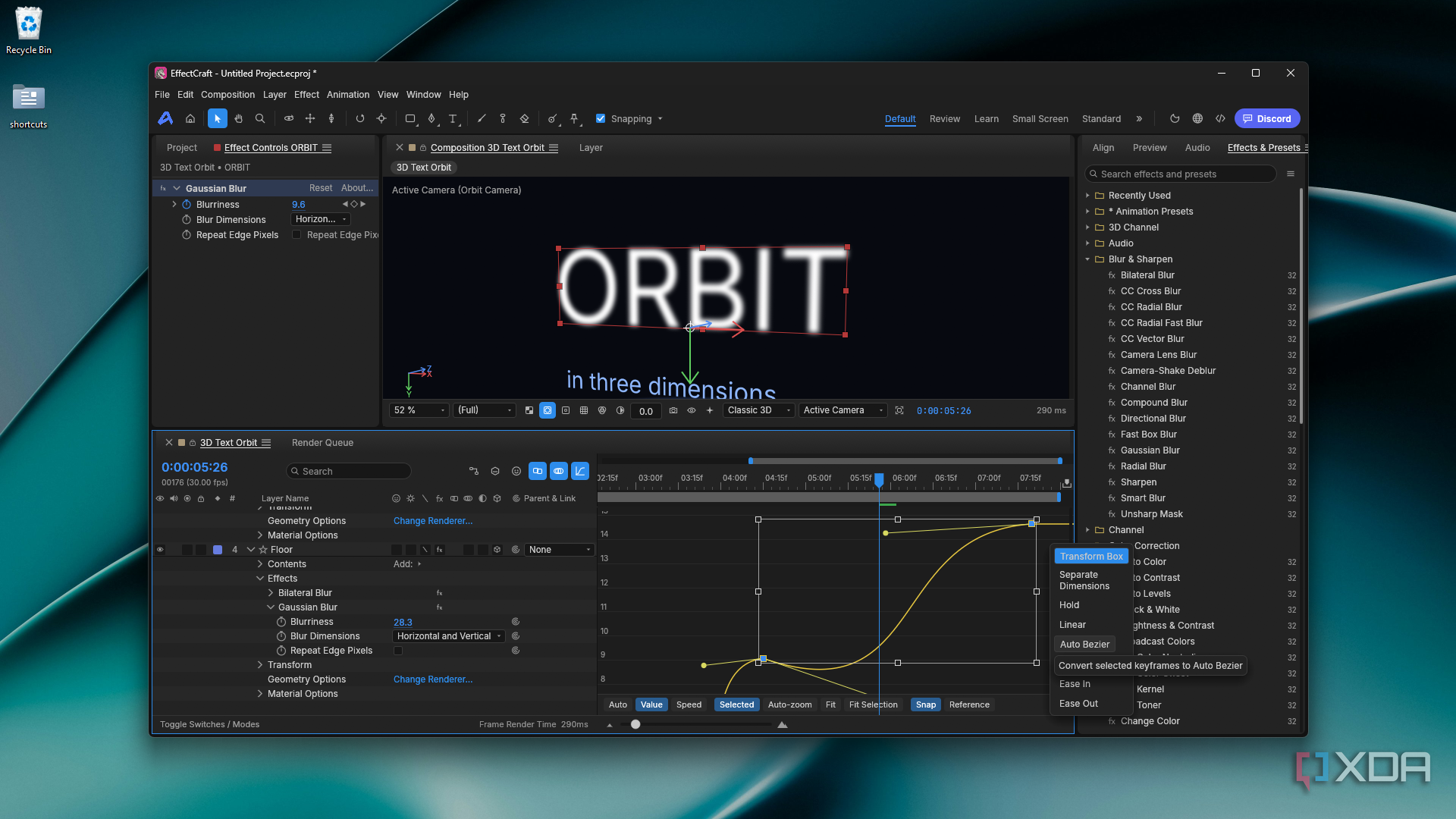Open the composition flowchart icon in timeline
The width and height of the screenshot is (1456, 819).
click(474, 471)
